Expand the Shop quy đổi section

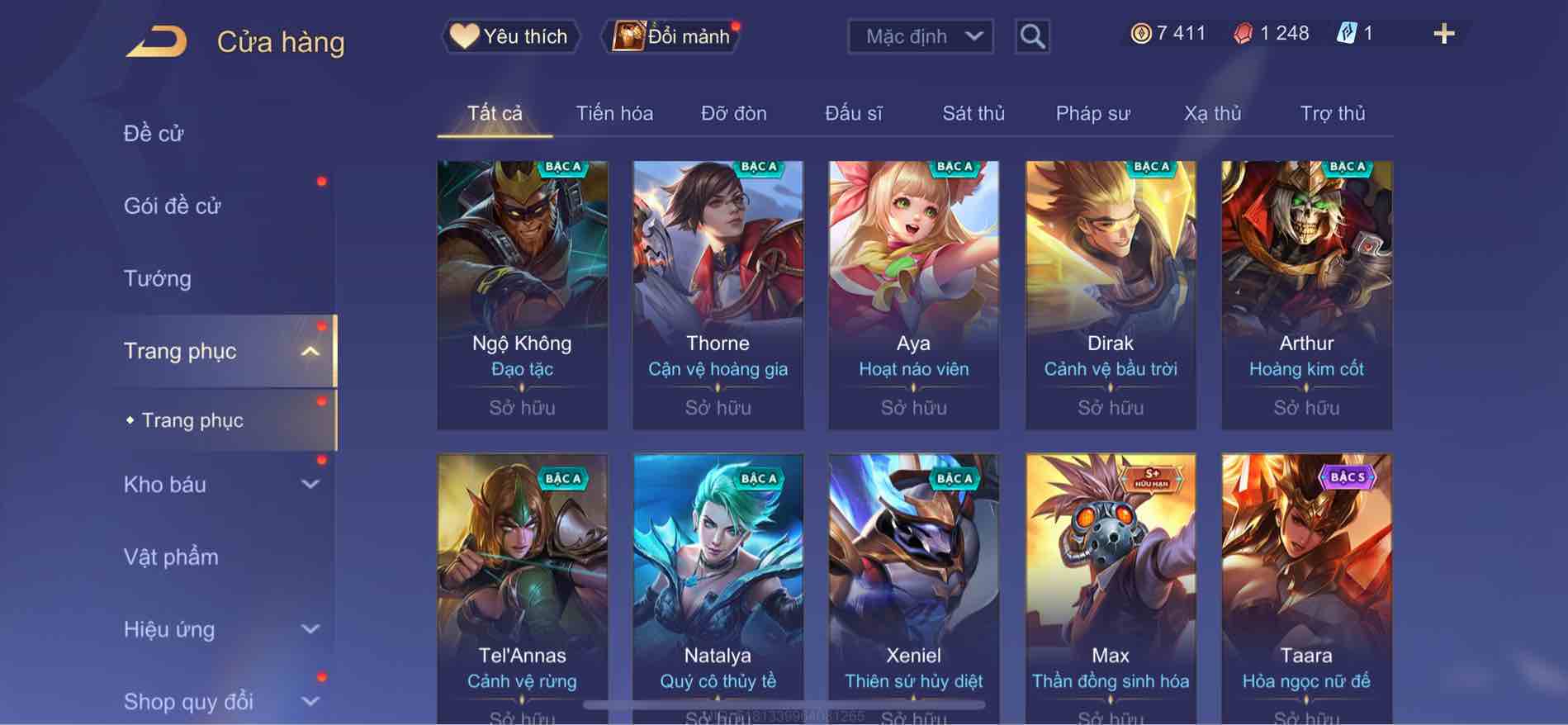[310, 702]
